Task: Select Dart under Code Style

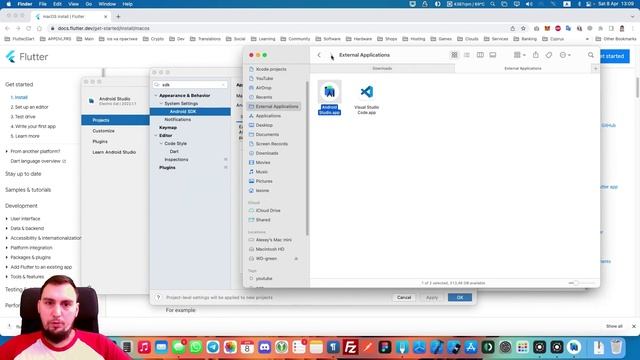Action: tap(174, 151)
